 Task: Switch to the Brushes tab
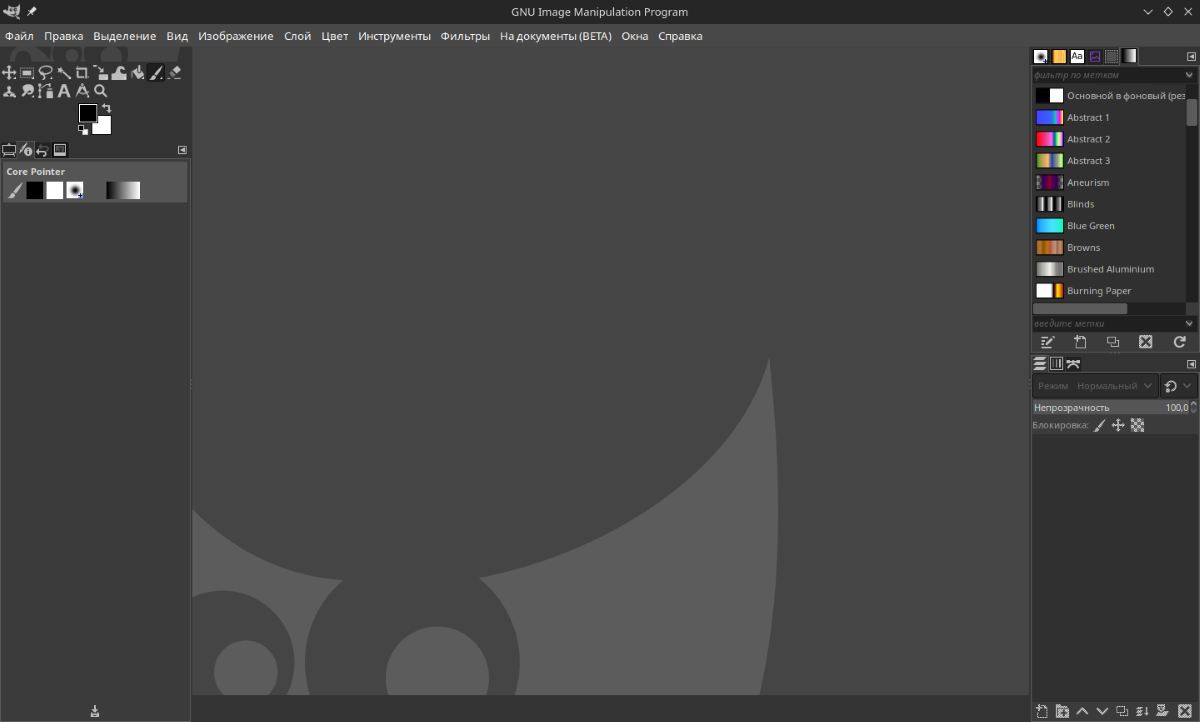pyautogui.click(x=1040, y=56)
